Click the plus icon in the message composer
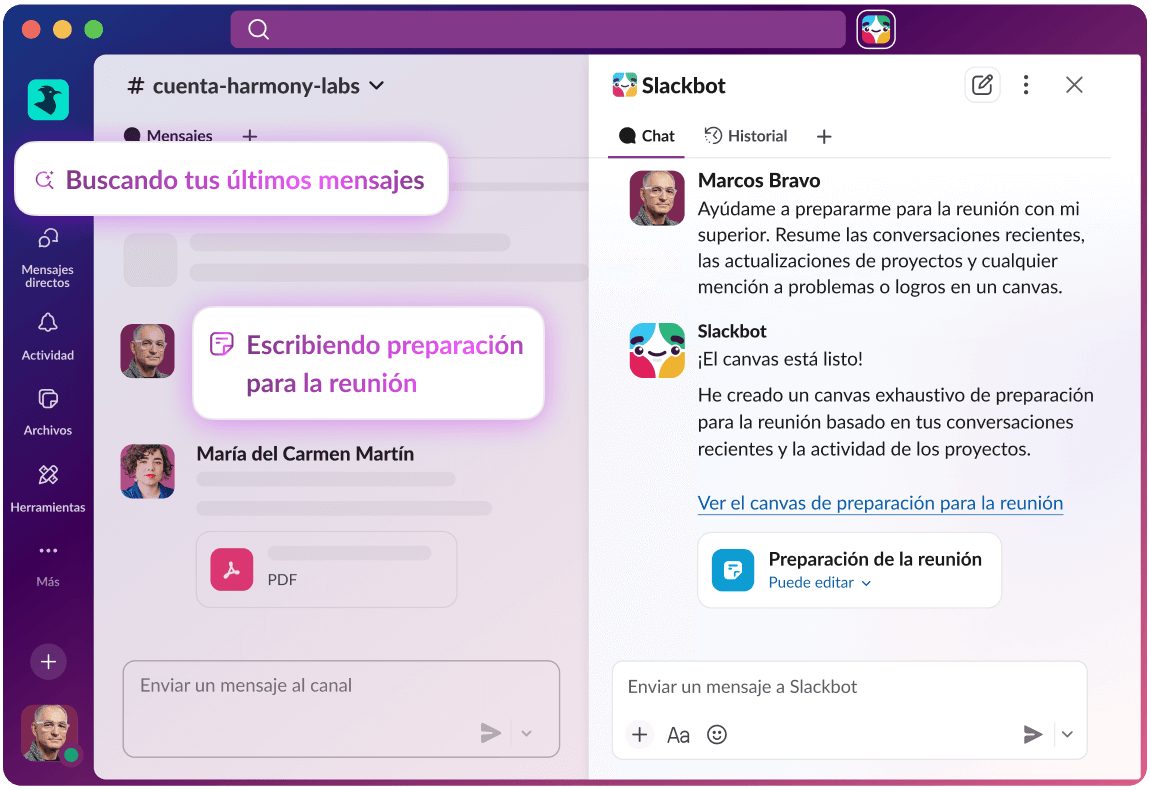 click(x=639, y=734)
